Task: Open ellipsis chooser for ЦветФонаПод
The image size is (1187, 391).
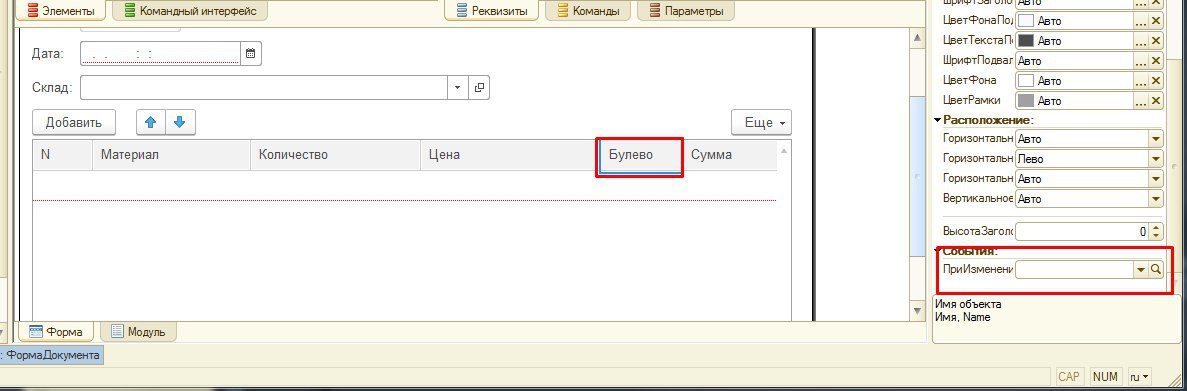Action: coord(1141,21)
